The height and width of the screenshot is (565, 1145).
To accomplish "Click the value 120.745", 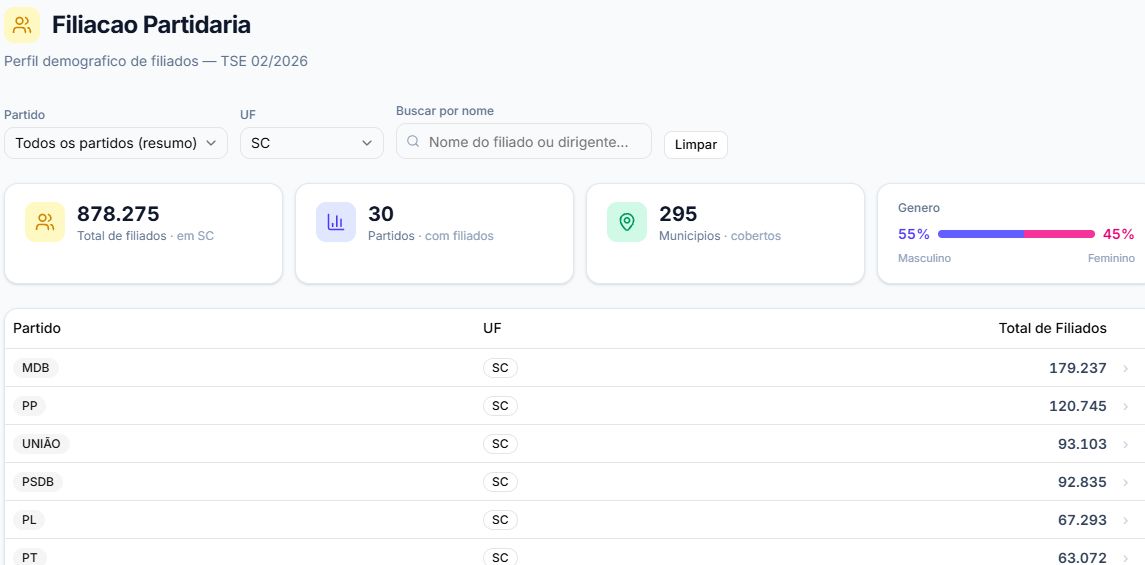I will [1078, 407].
